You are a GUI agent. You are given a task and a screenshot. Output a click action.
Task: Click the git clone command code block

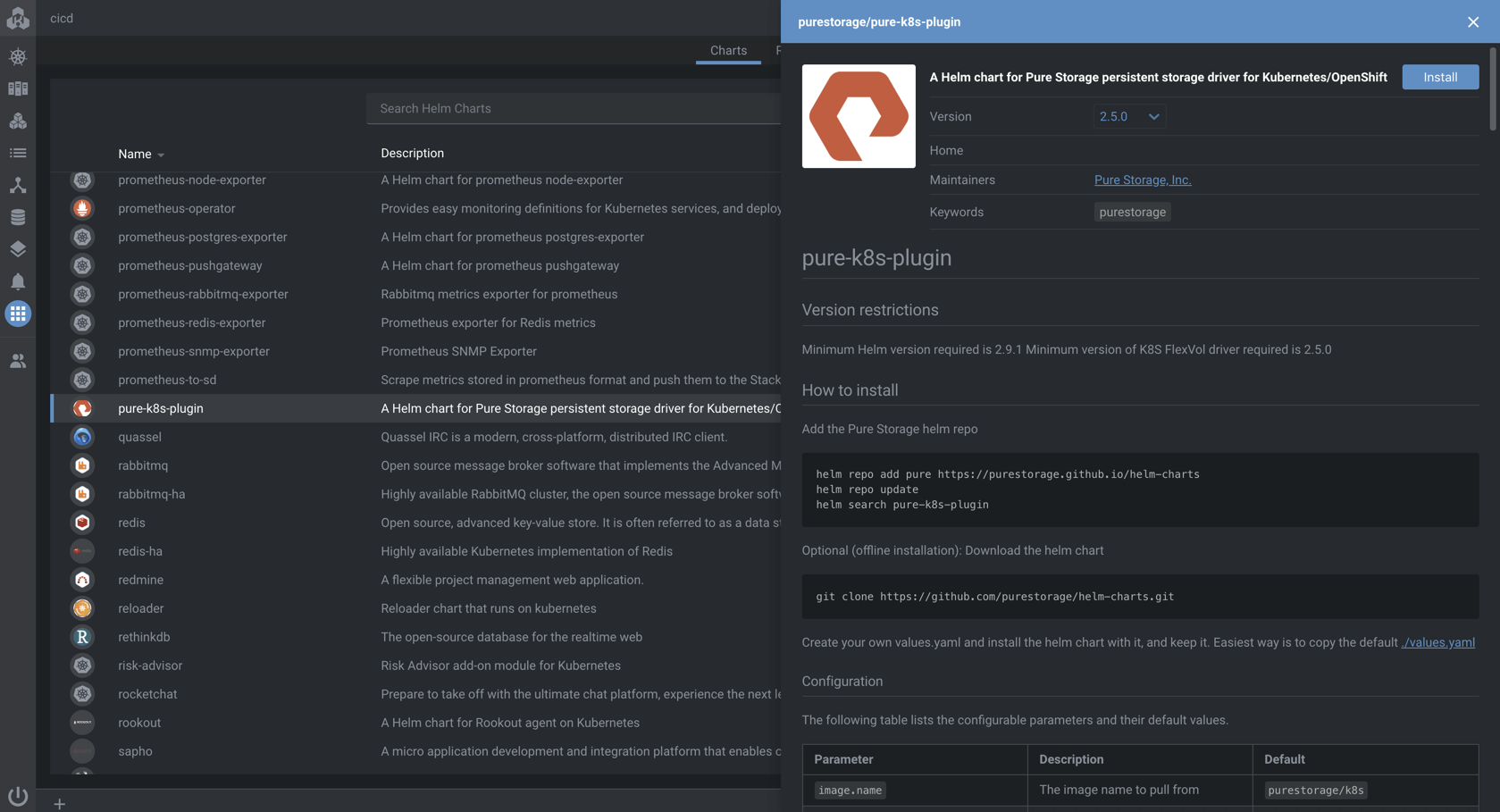pos(1140,597)
